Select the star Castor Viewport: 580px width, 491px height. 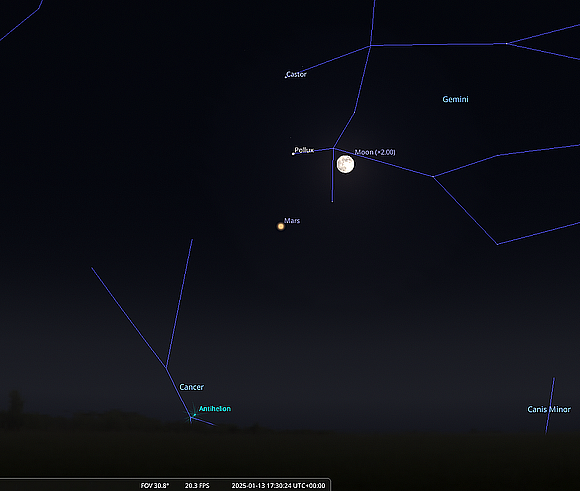click(x=286, y=77)
